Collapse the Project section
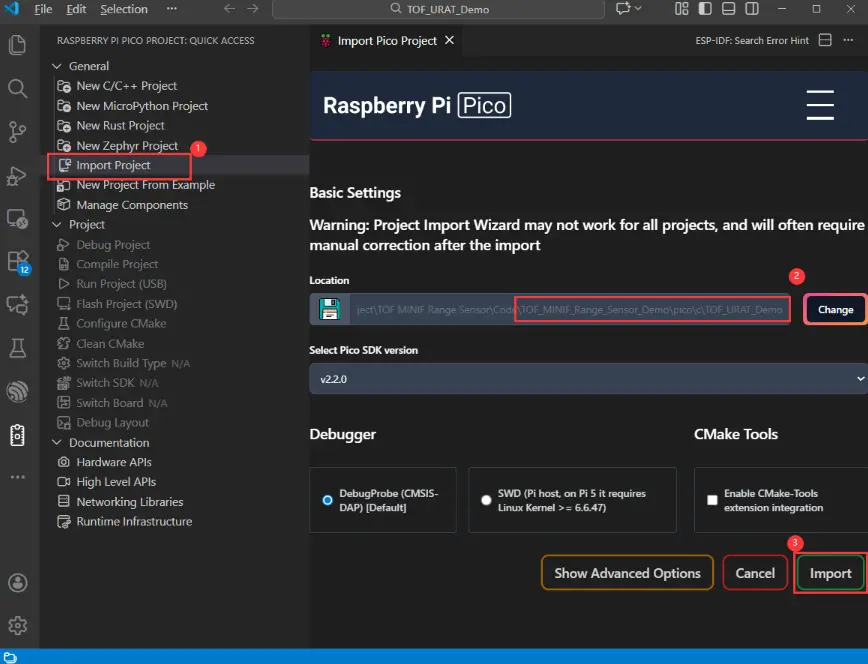The width and height of the screenshot is (868, 664). click(x=56, y=224)
